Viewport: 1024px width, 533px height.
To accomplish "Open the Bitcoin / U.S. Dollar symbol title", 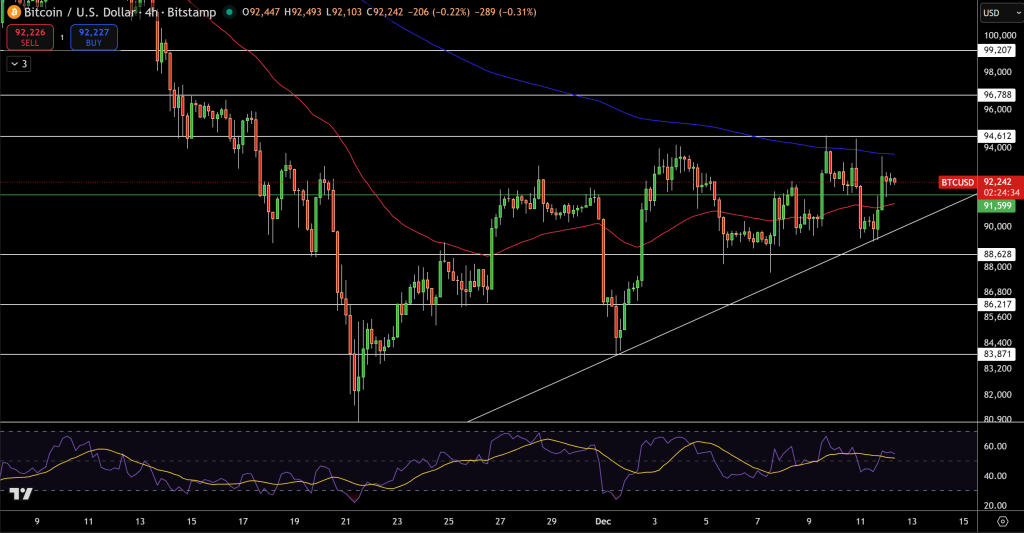I will point(120,12).
